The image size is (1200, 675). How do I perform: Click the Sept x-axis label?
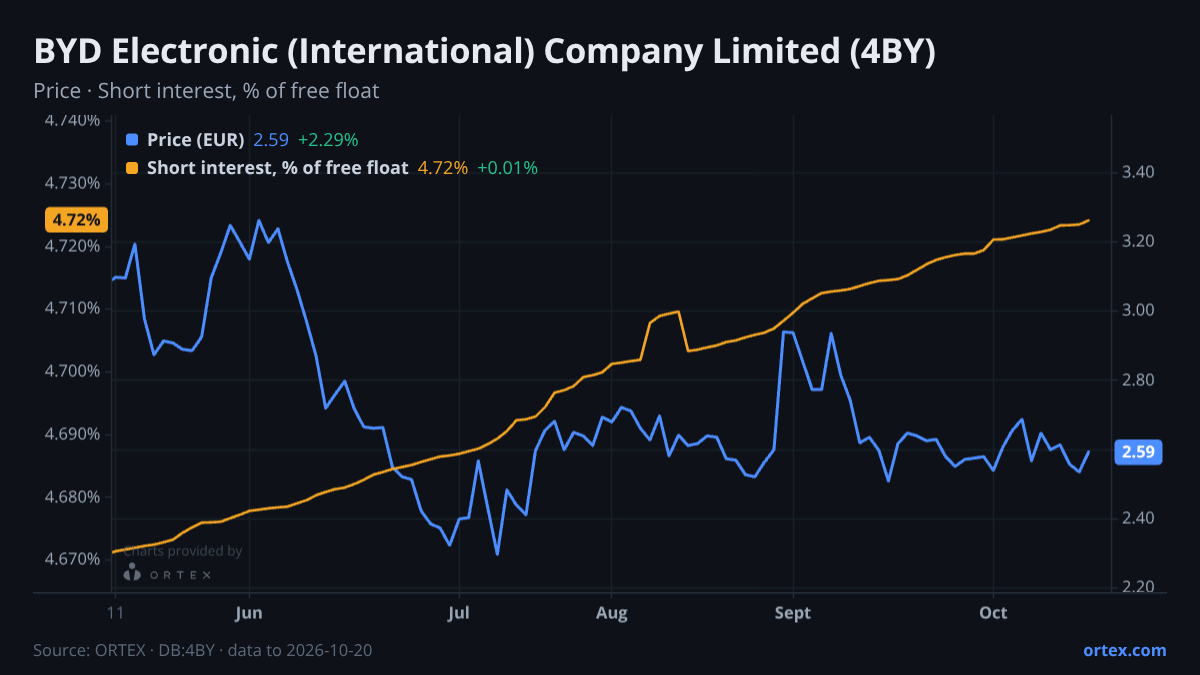click(793, 612)
